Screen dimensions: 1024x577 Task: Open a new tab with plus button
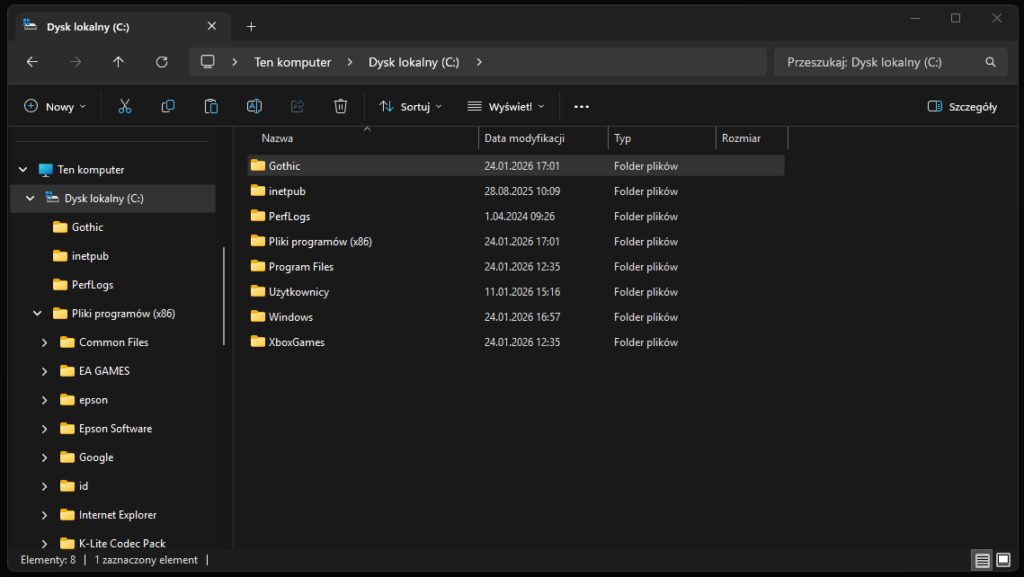[251, 27]
